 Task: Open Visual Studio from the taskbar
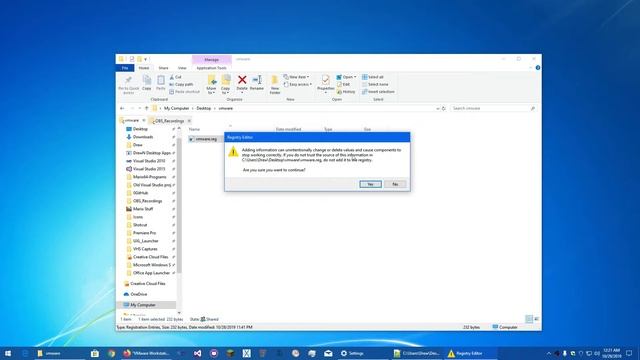(198, 353)
